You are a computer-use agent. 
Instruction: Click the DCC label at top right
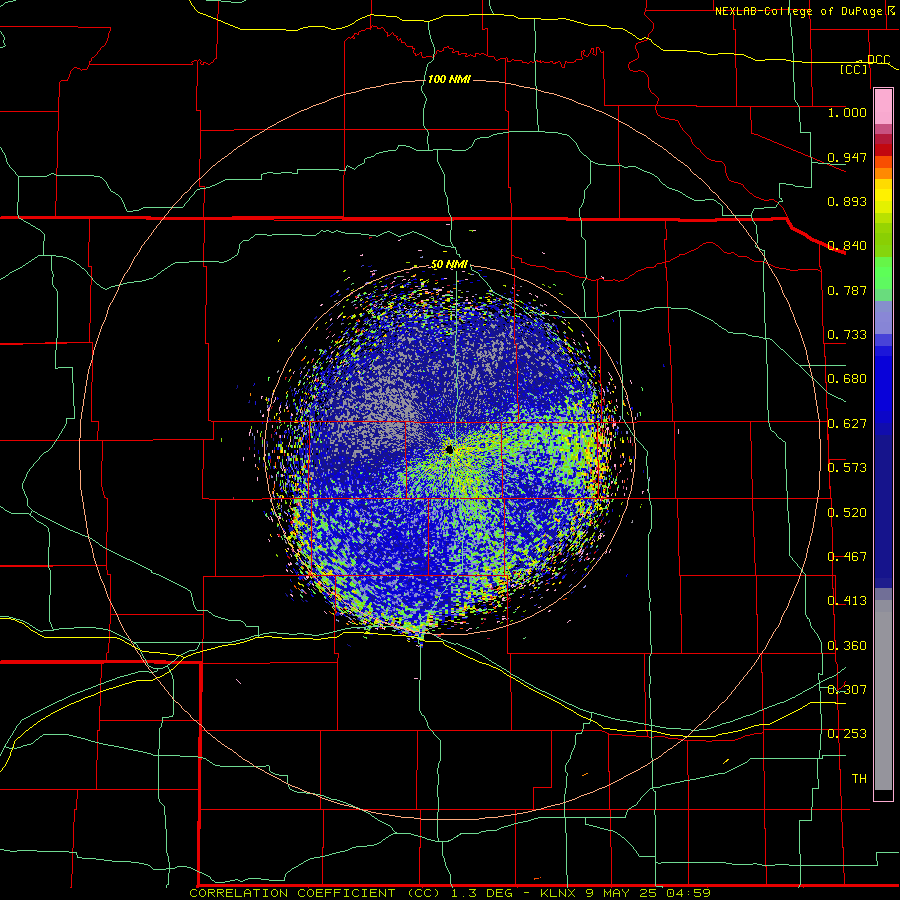tap(878, 59)
